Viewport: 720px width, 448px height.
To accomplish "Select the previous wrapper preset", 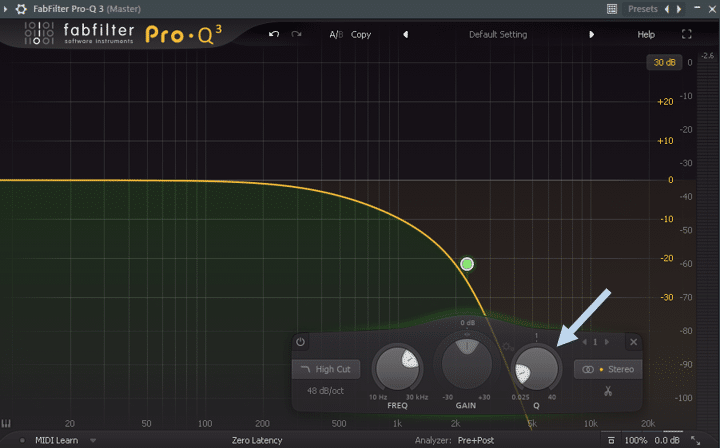I will [667, 9].
